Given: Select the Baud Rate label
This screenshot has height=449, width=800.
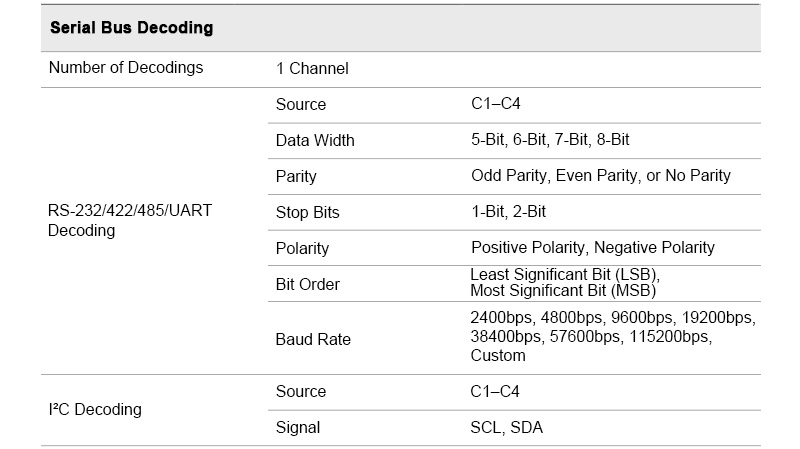Looking at the screenshot, I should point(313,339).
